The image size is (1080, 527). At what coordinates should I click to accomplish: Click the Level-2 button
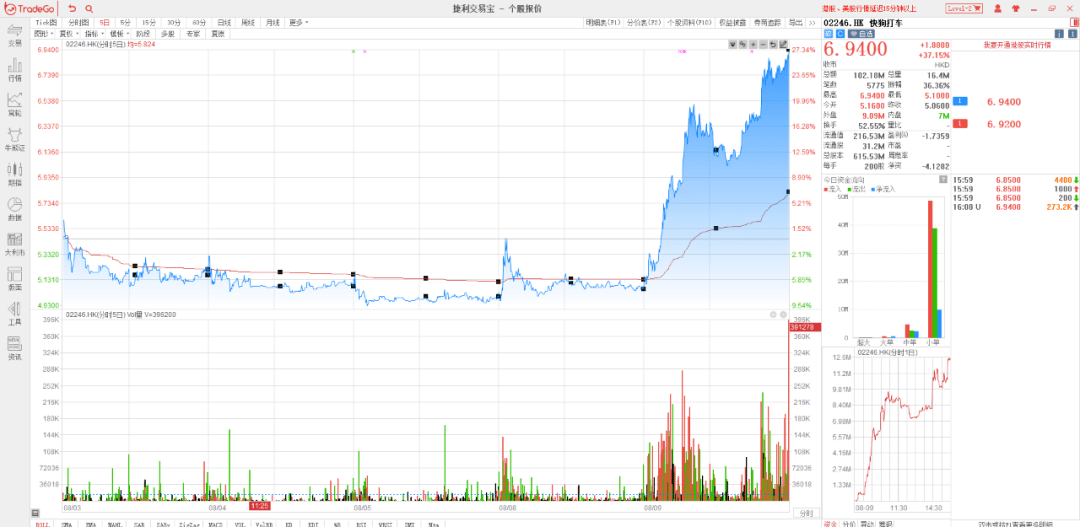966,8
